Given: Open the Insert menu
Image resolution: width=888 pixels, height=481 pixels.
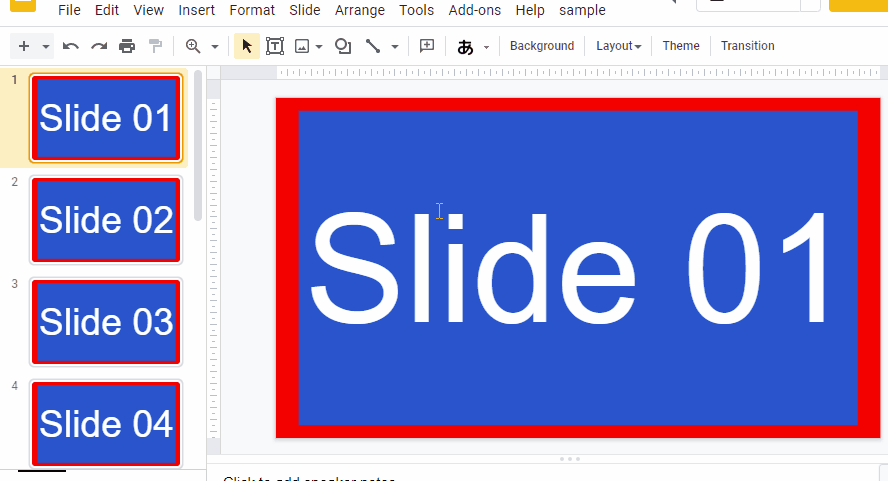Looking at the screenshot, I should (197, 10).
